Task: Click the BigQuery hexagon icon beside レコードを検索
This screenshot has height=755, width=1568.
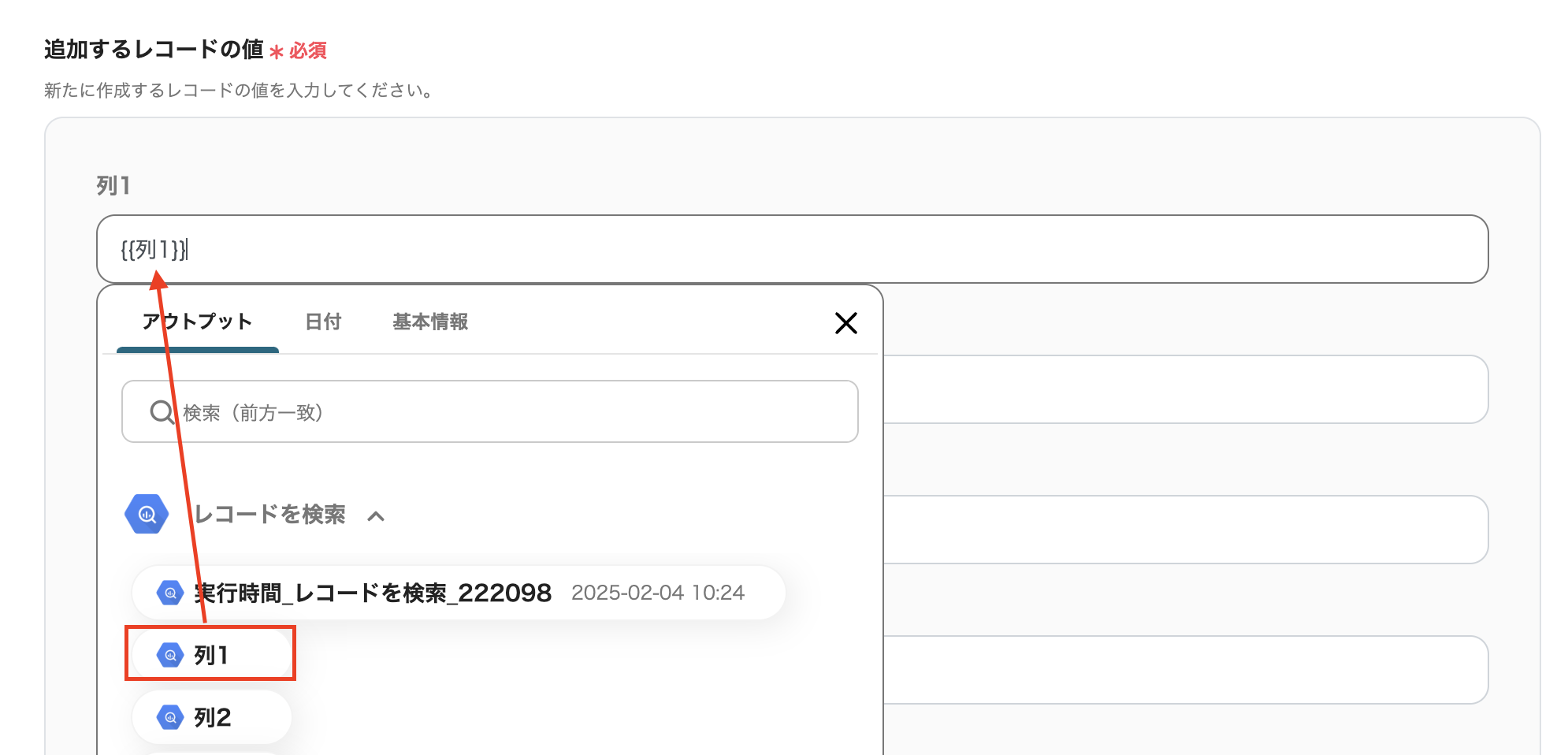Action: coord(147,515)
